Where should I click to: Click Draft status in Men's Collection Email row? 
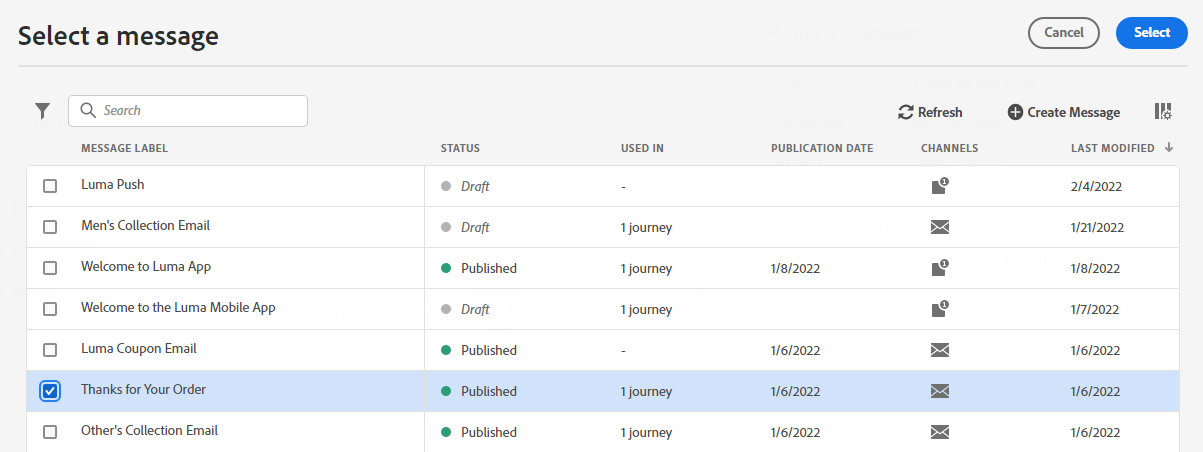click(x=475, y=227)
